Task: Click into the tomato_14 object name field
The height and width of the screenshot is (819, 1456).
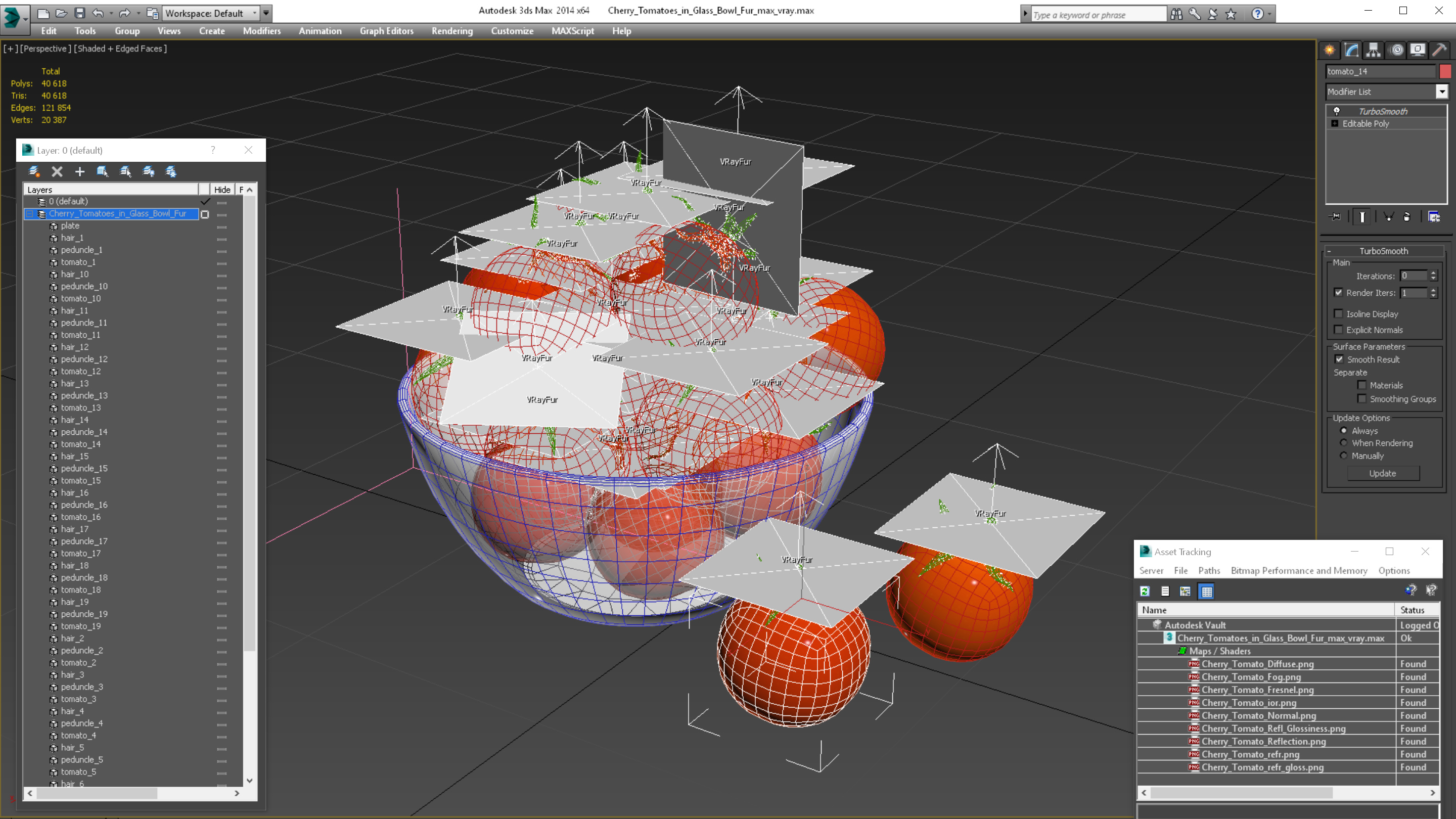Action: (1381, 71)
